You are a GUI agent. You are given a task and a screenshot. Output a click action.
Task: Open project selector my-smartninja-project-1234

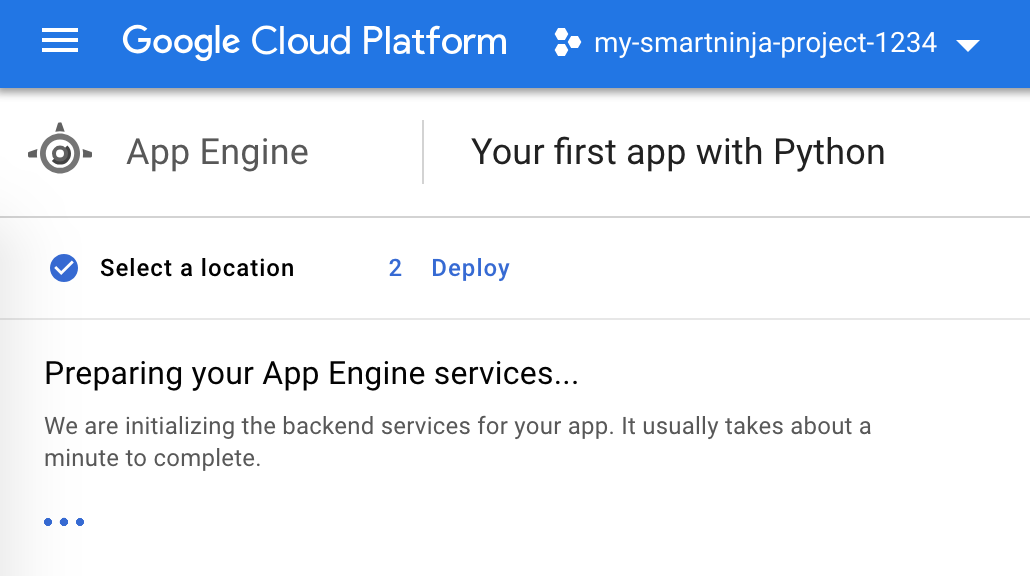765,43
